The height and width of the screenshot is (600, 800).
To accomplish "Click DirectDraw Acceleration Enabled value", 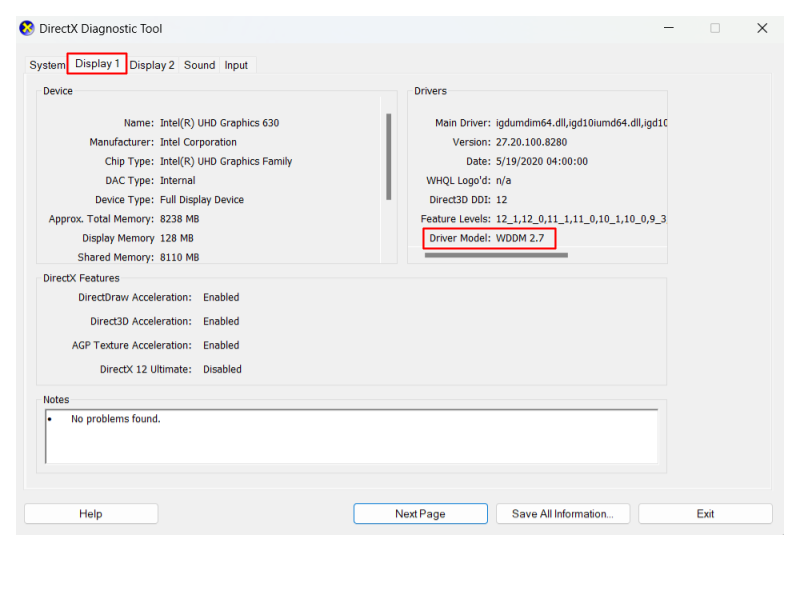I will pyautogui.click(x=221, y=297).
